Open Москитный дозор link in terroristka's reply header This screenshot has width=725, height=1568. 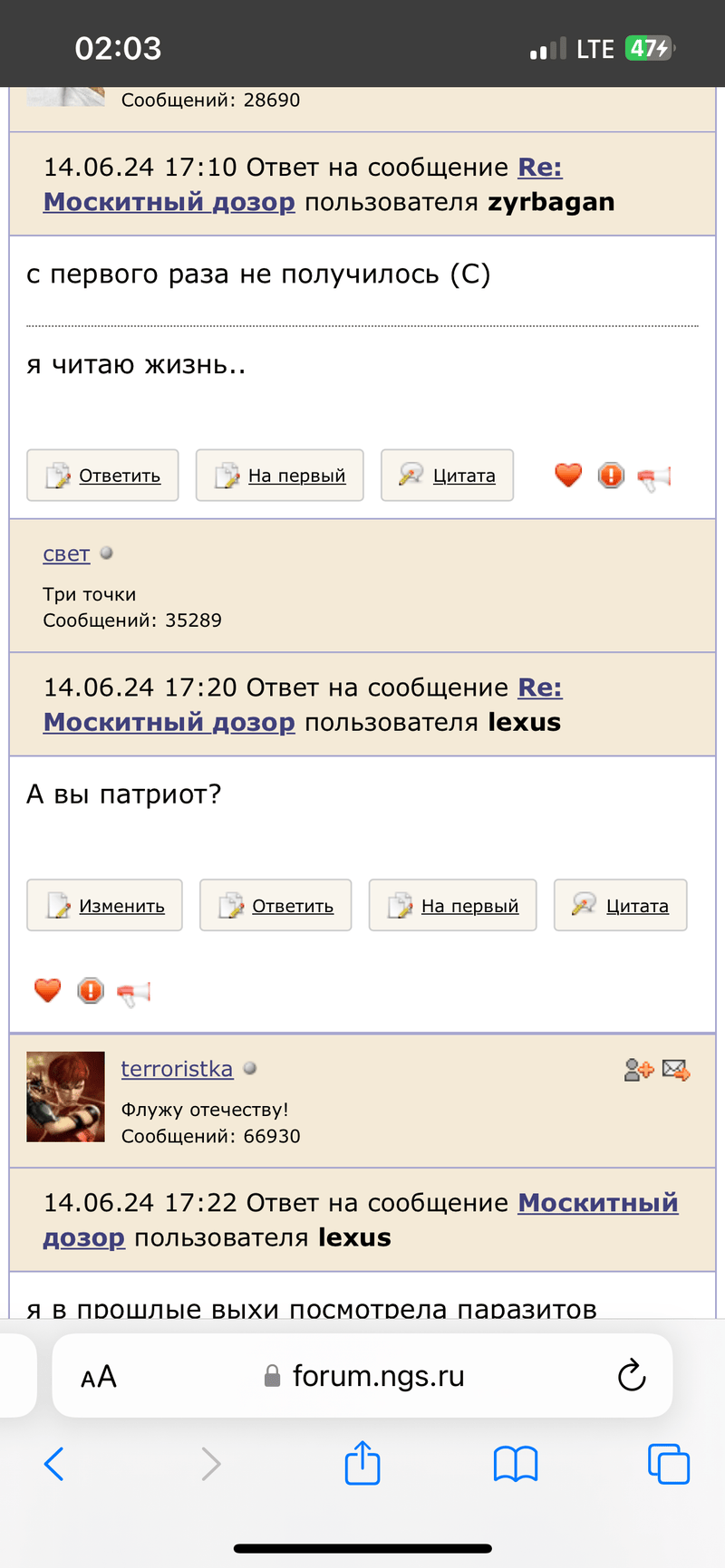pos(598,1203)
